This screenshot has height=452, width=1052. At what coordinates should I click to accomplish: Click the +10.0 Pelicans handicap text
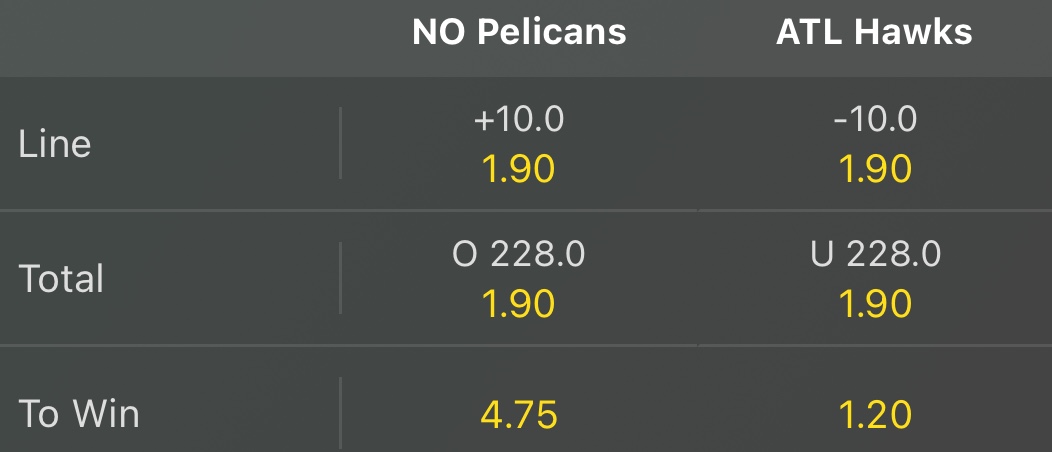pos(519,120)
